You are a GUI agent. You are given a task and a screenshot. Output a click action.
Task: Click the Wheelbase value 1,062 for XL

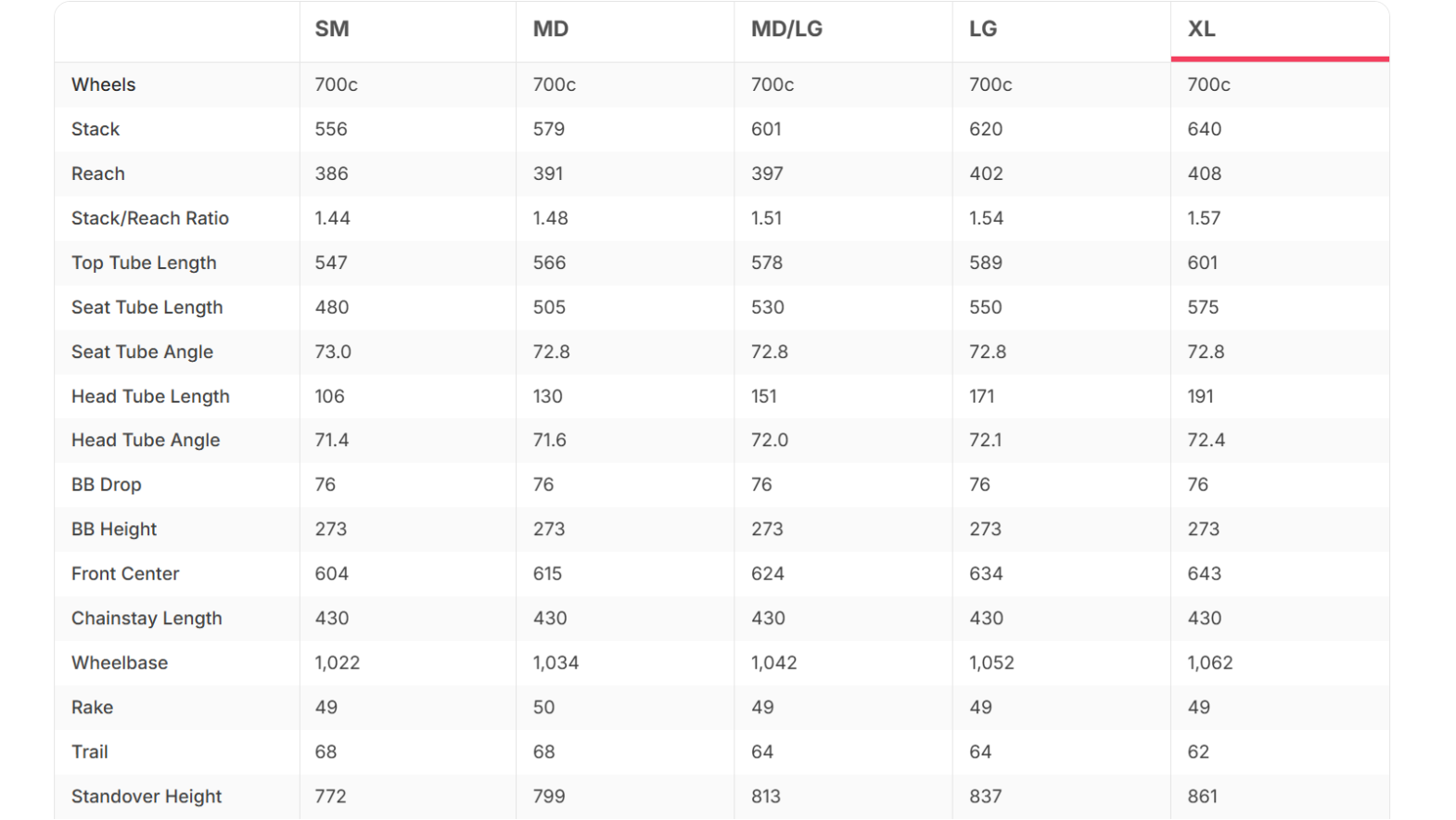[x=1210, y=662]
